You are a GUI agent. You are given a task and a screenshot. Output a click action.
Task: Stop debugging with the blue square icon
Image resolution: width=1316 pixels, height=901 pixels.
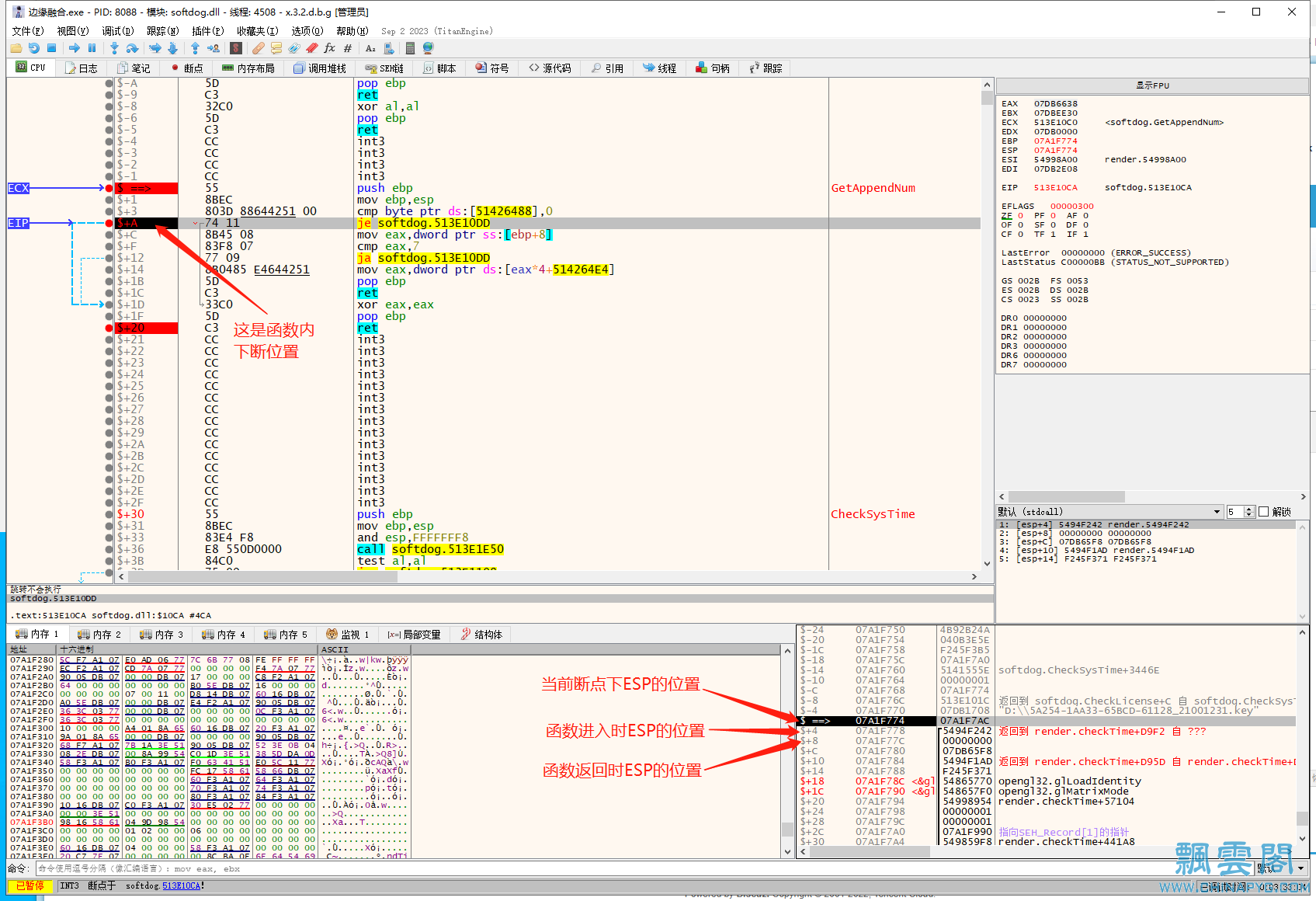click(51, 48)
